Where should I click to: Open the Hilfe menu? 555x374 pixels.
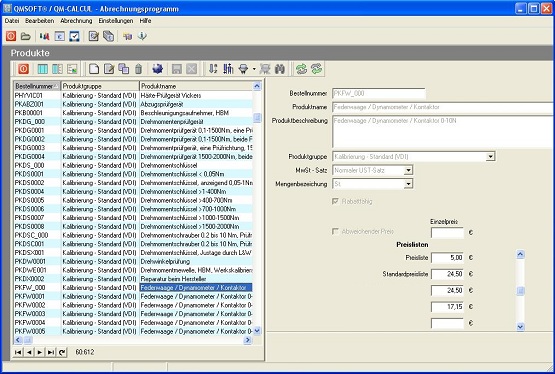(x=145, y=21)
